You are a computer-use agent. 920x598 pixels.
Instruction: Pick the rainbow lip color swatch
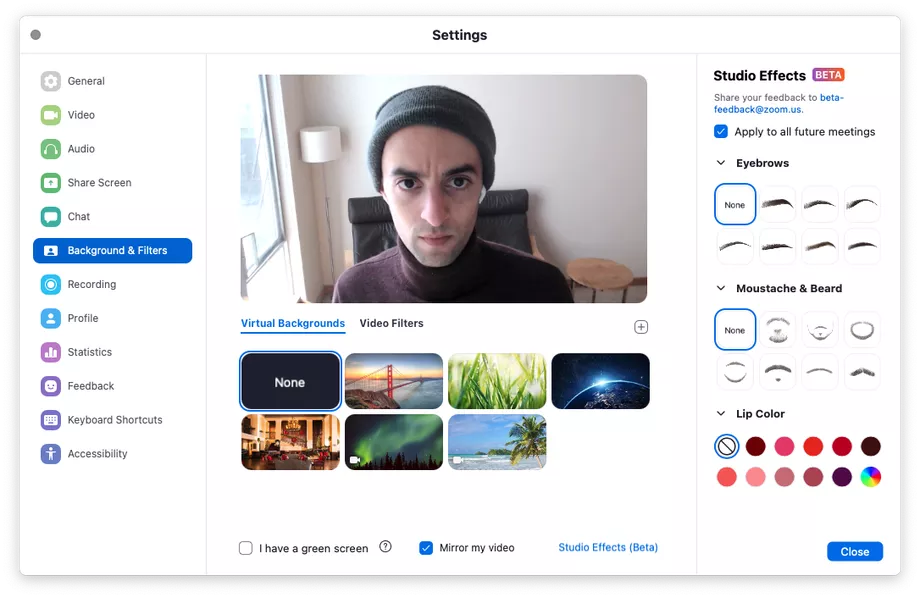(870, 478)
